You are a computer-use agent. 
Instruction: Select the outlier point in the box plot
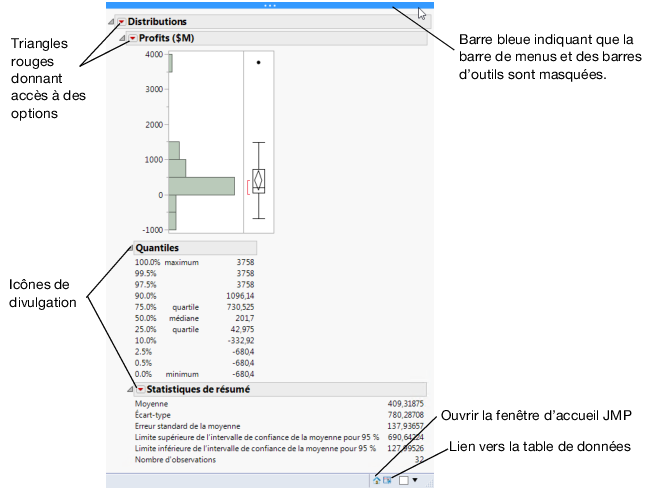(258, 62)
